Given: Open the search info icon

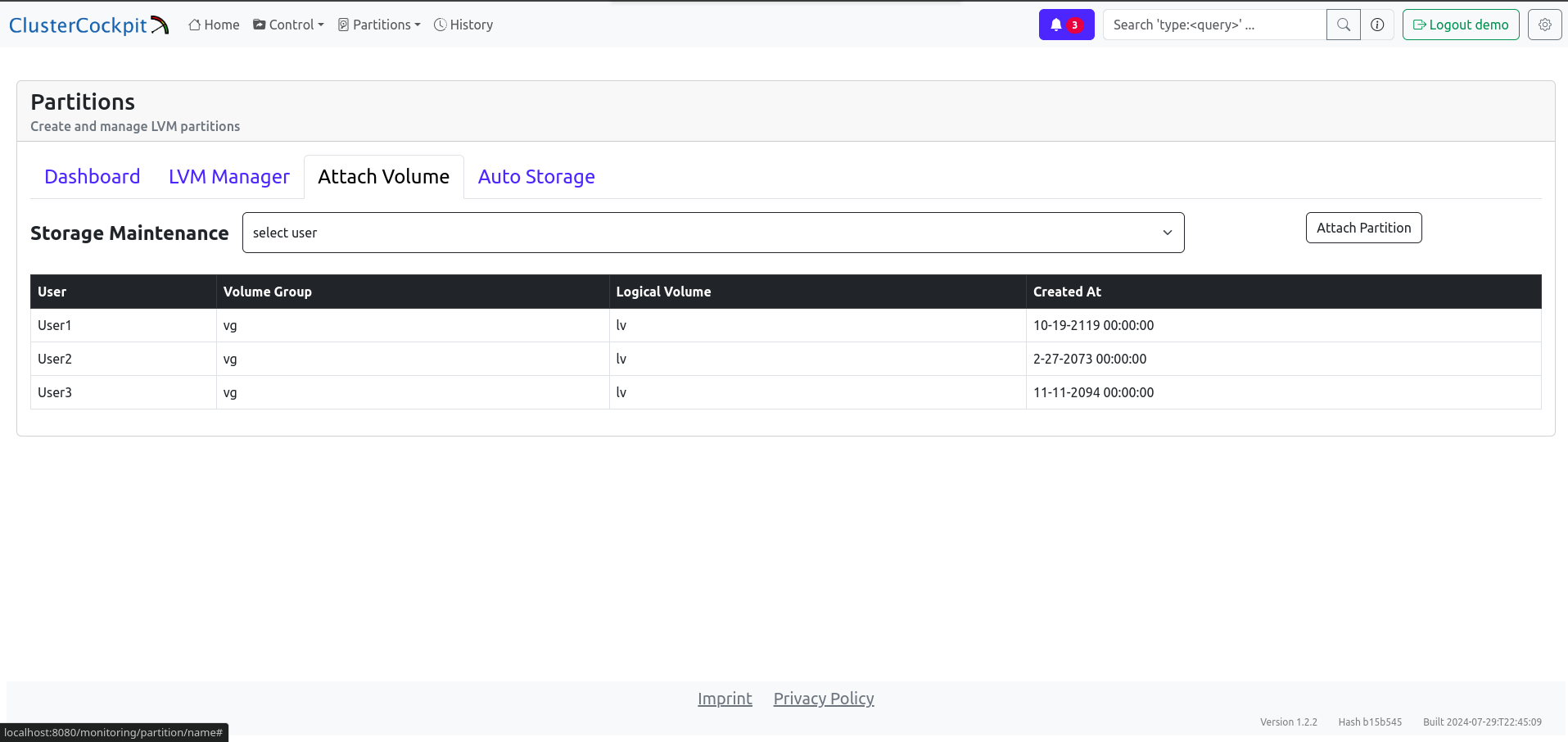Looking at the screenshot, I should click(x=1377, y=25).
